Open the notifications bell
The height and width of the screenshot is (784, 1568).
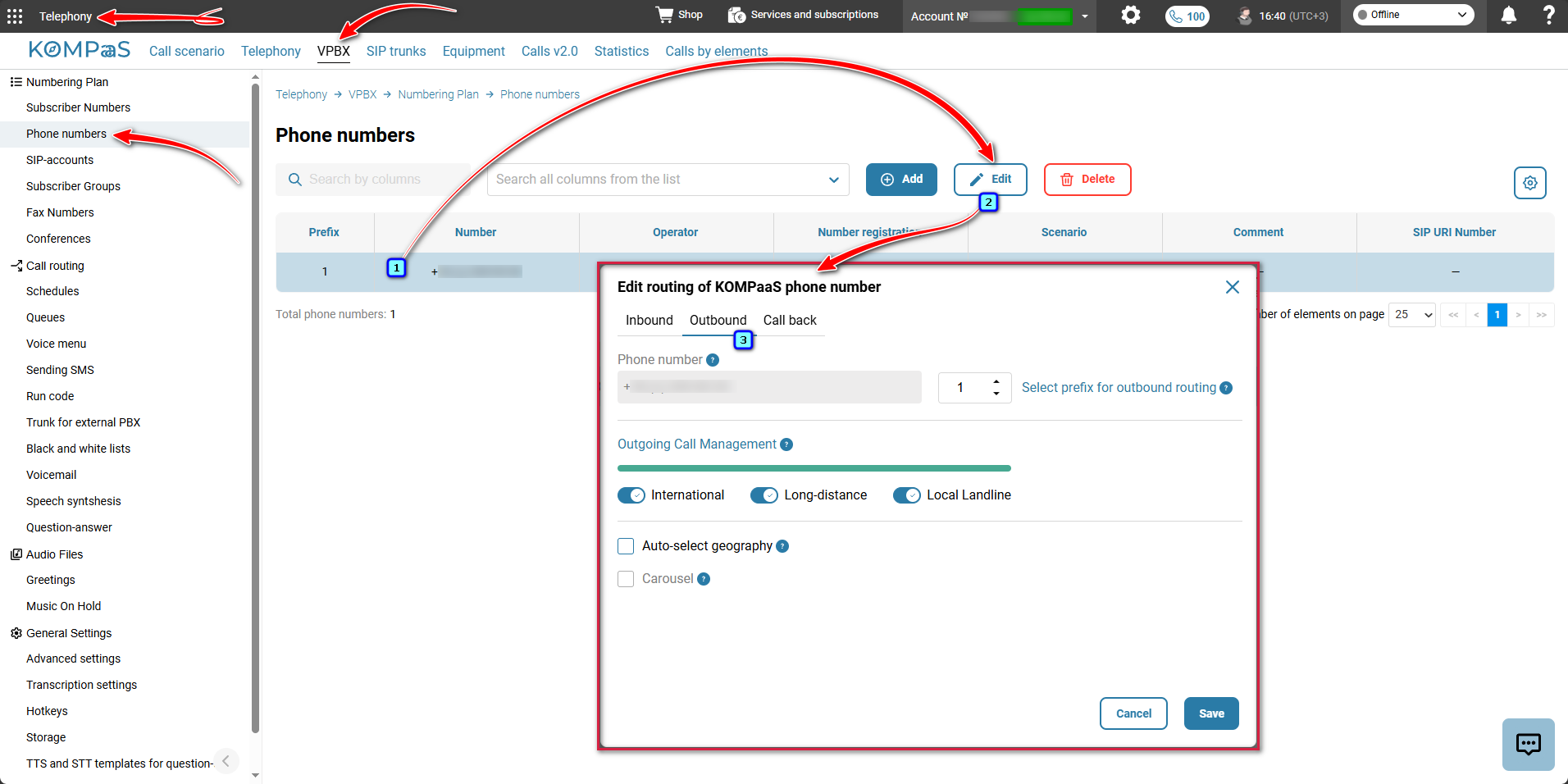(1508, 16)
